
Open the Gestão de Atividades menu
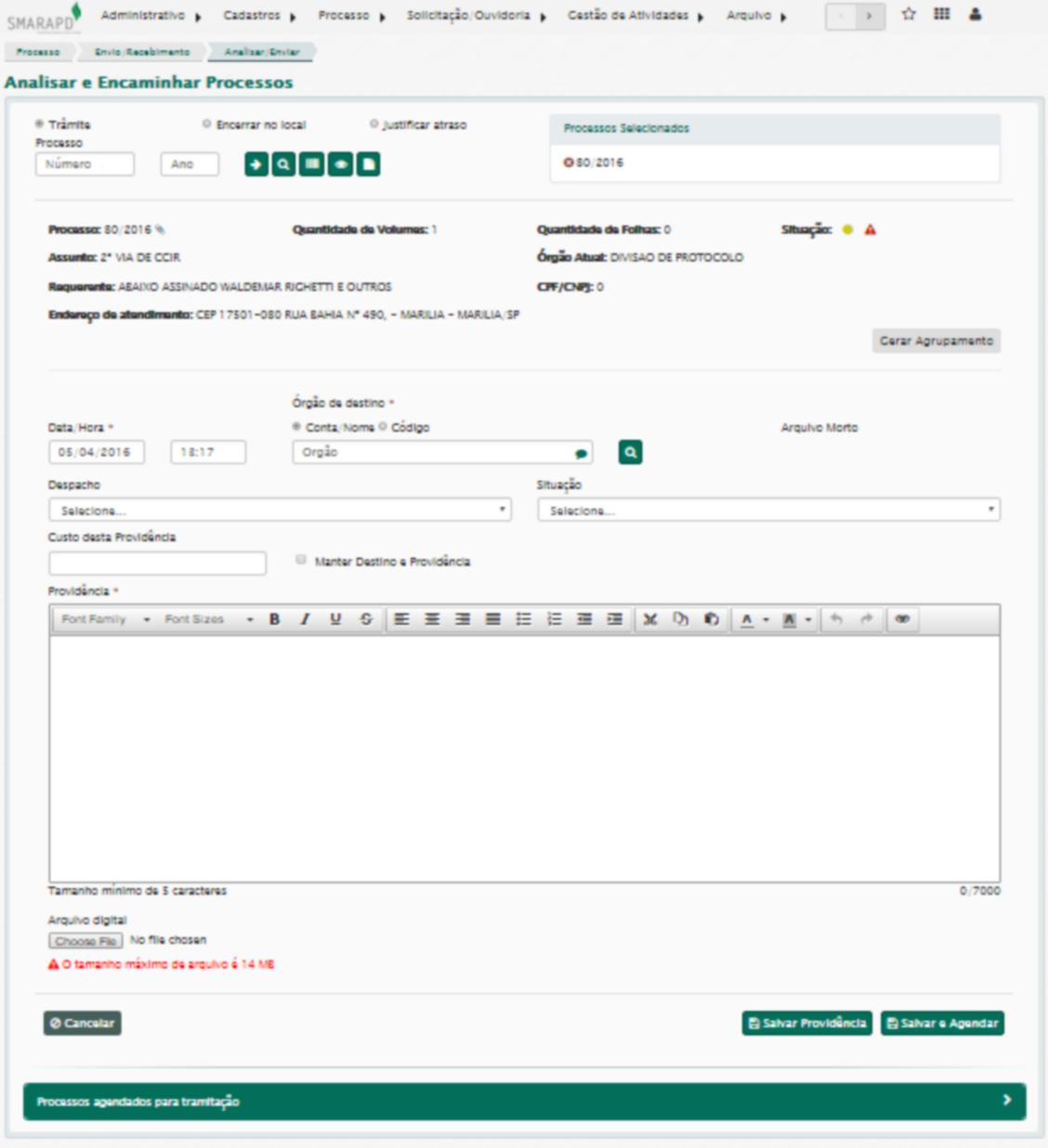[635, 16]
